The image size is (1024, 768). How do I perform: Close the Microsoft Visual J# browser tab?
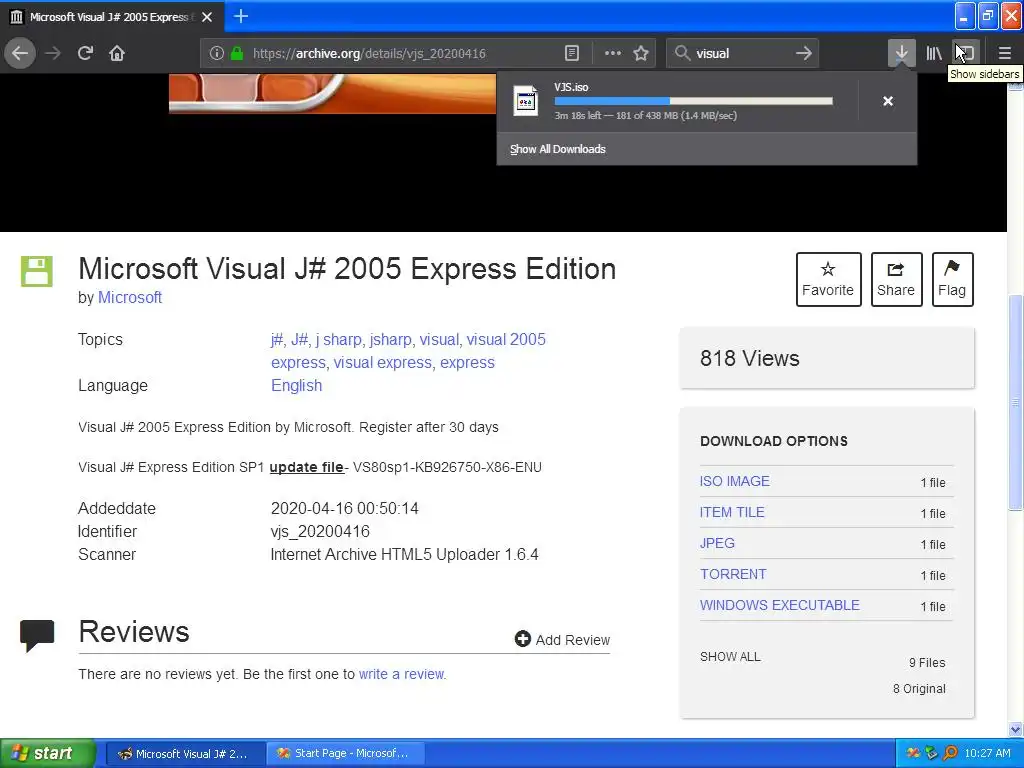coord(207,17)
